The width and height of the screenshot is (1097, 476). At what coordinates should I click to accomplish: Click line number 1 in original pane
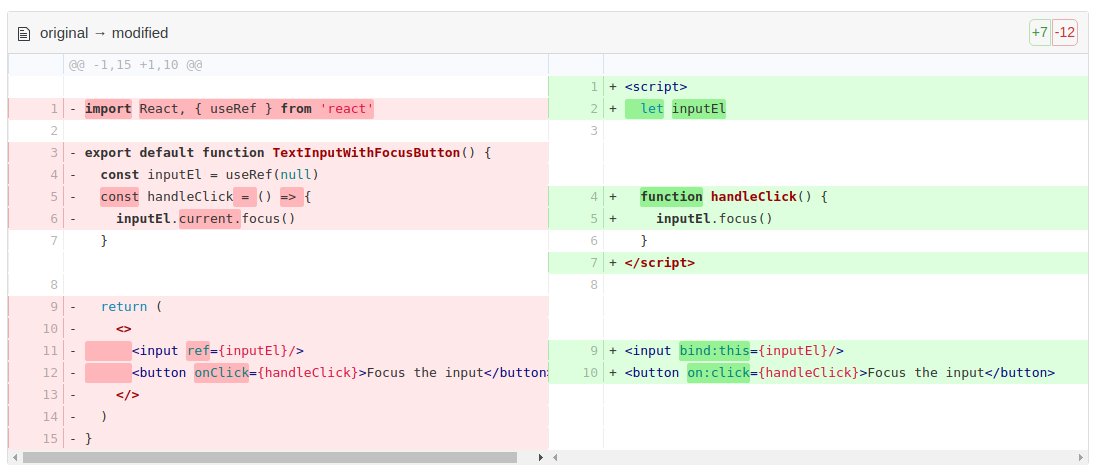(x=52, y=109)
